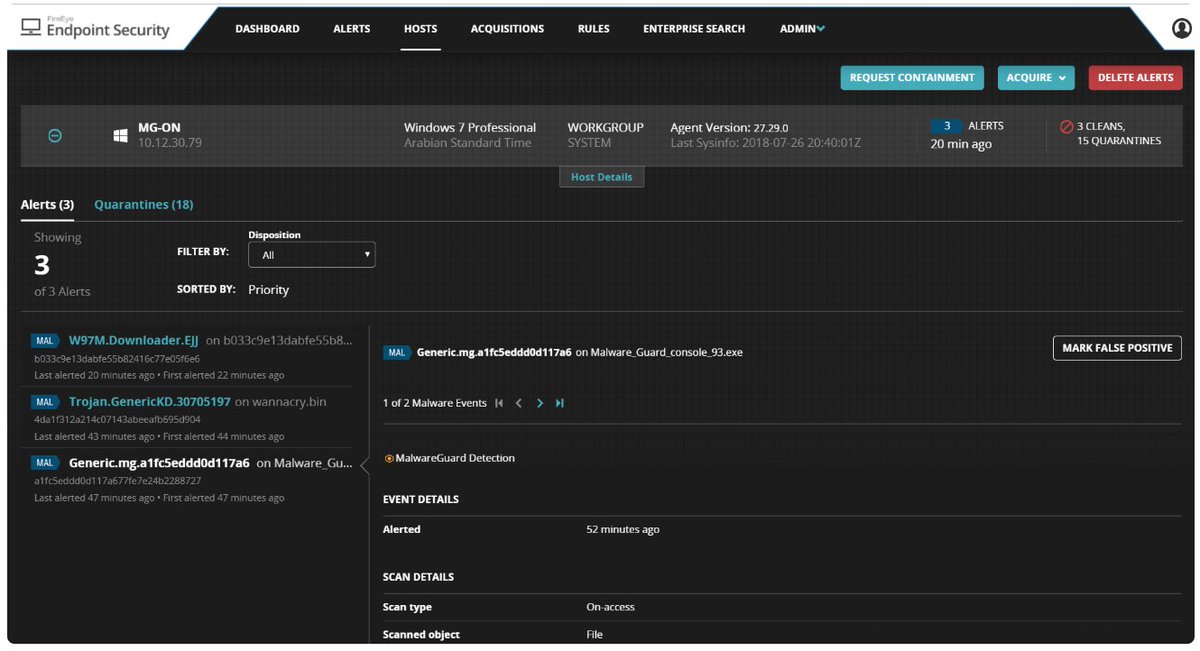Viewport: 1200px width, 651px height.
Task: Click the cleans and quarantines prohibited icon
Action: pos(1067,127)
